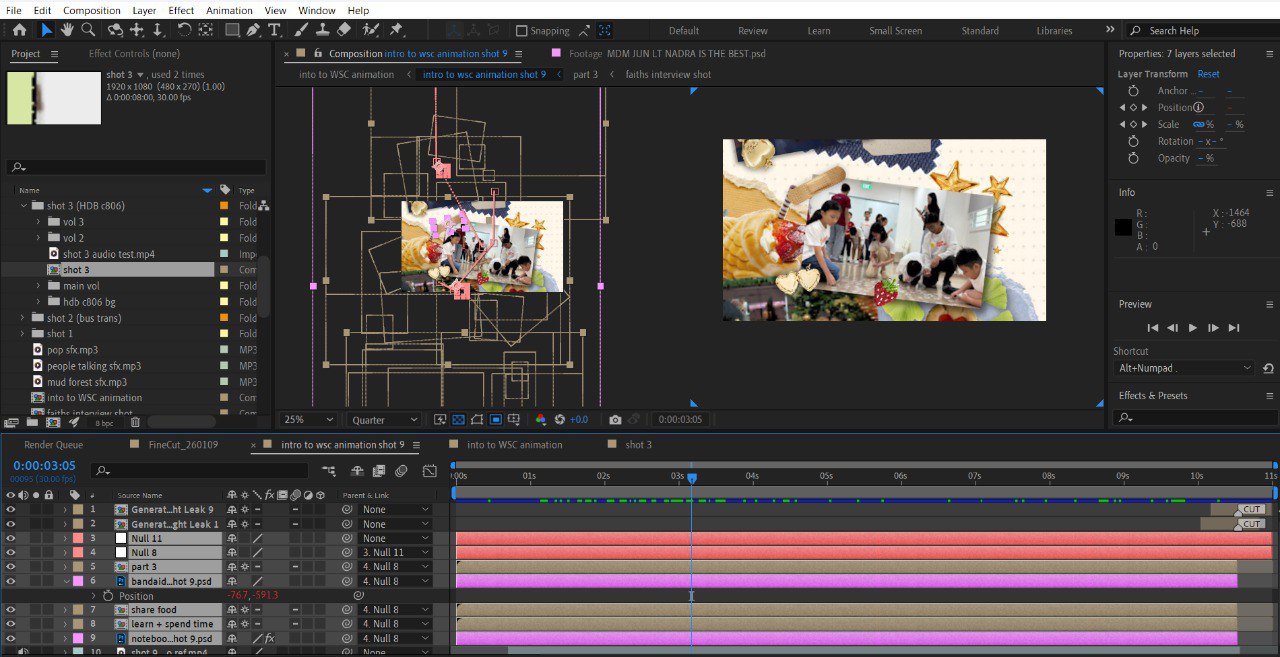Screen dimensions: 1280x657
Task: Click Reset next to Layer Transform
Action: coord(1208,73)
